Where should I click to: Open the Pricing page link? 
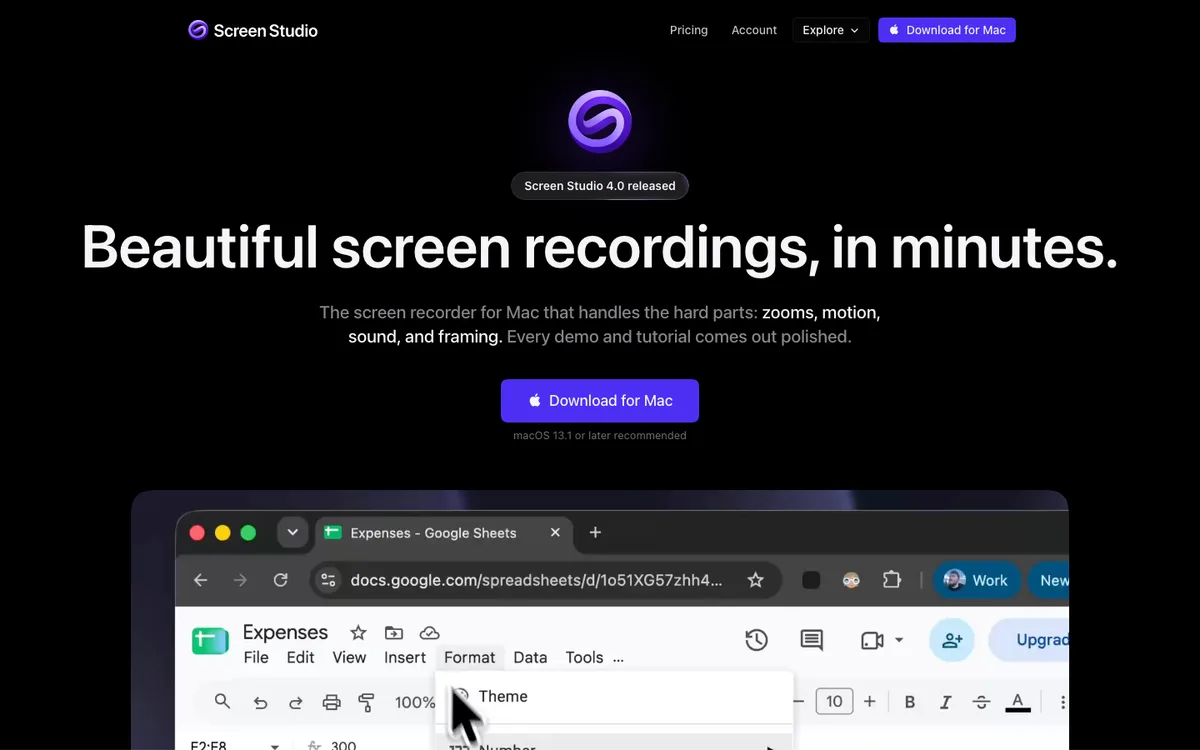[x=689, y=30]
